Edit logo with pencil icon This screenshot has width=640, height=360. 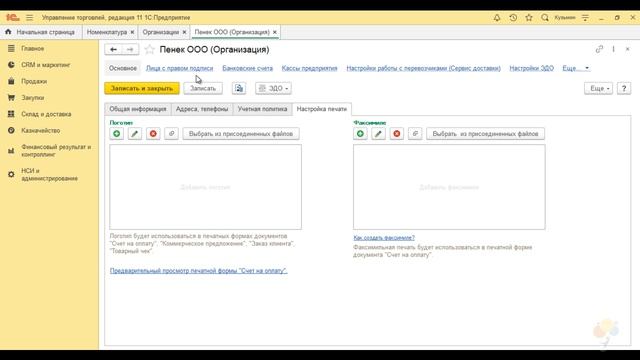click(x=135, y=133)
